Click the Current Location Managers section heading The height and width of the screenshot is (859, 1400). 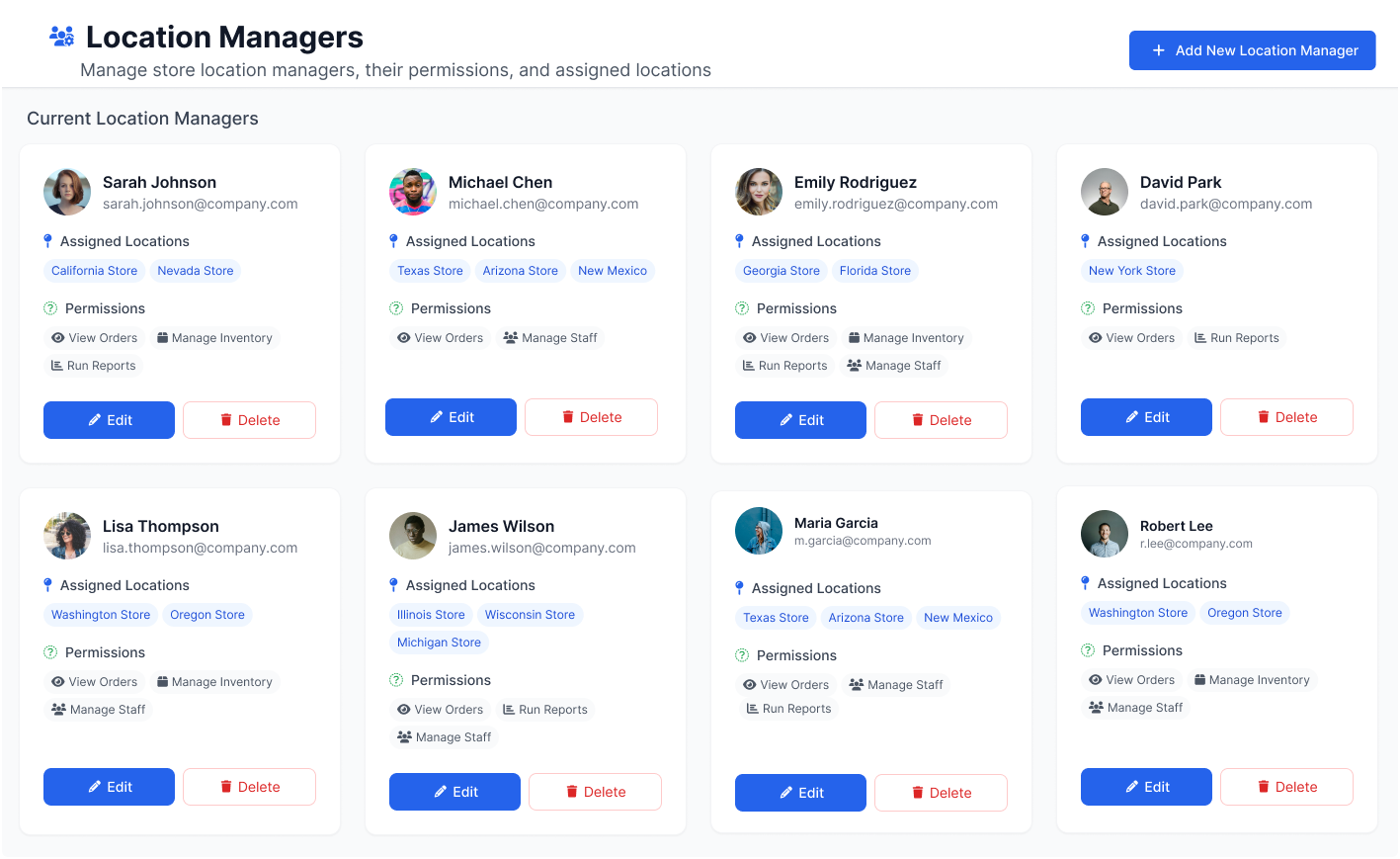(x=142, y=118)
